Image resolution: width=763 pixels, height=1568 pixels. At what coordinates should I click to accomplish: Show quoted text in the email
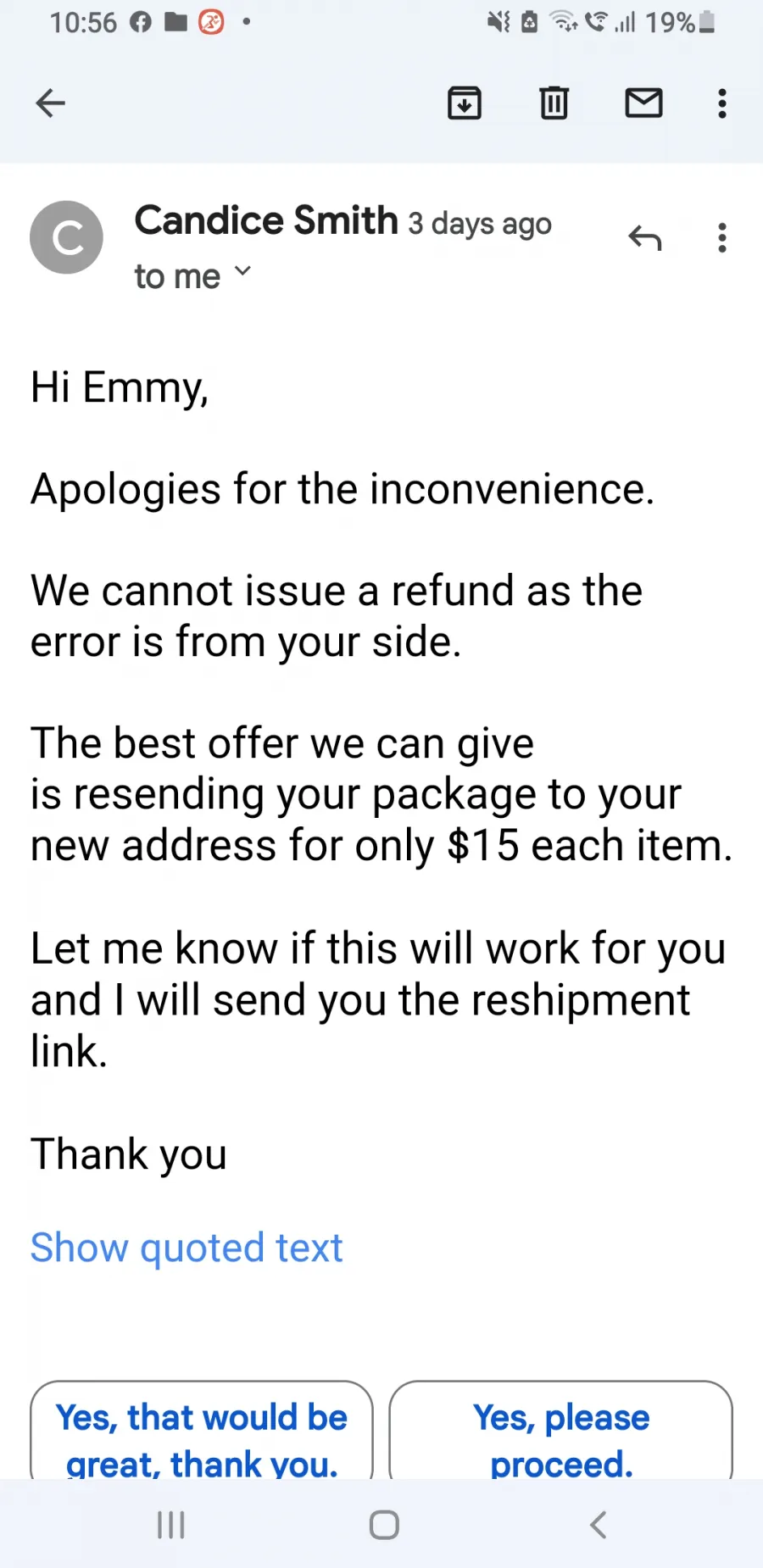(x=187, y=1248)
